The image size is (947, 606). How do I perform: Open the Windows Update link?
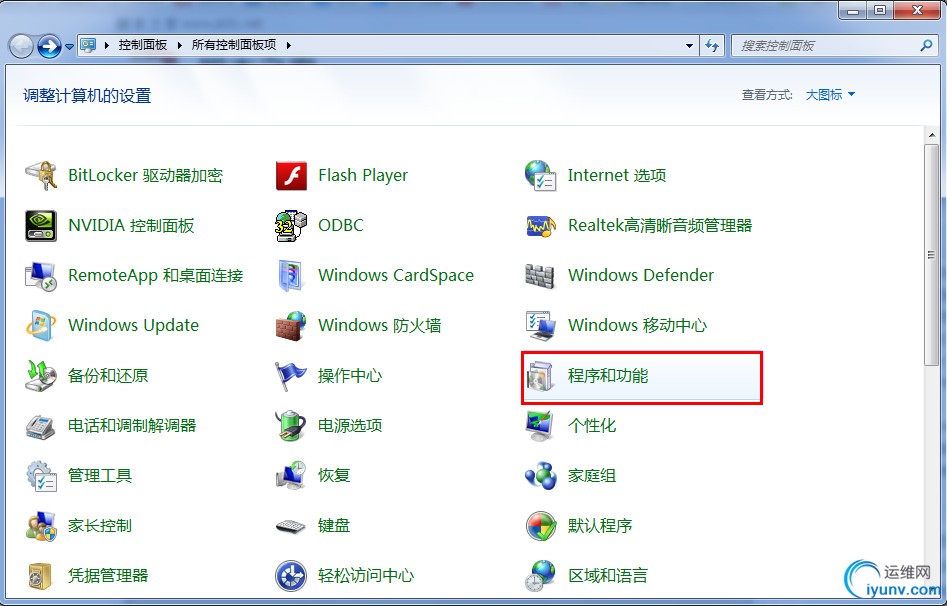coord(133,325)
